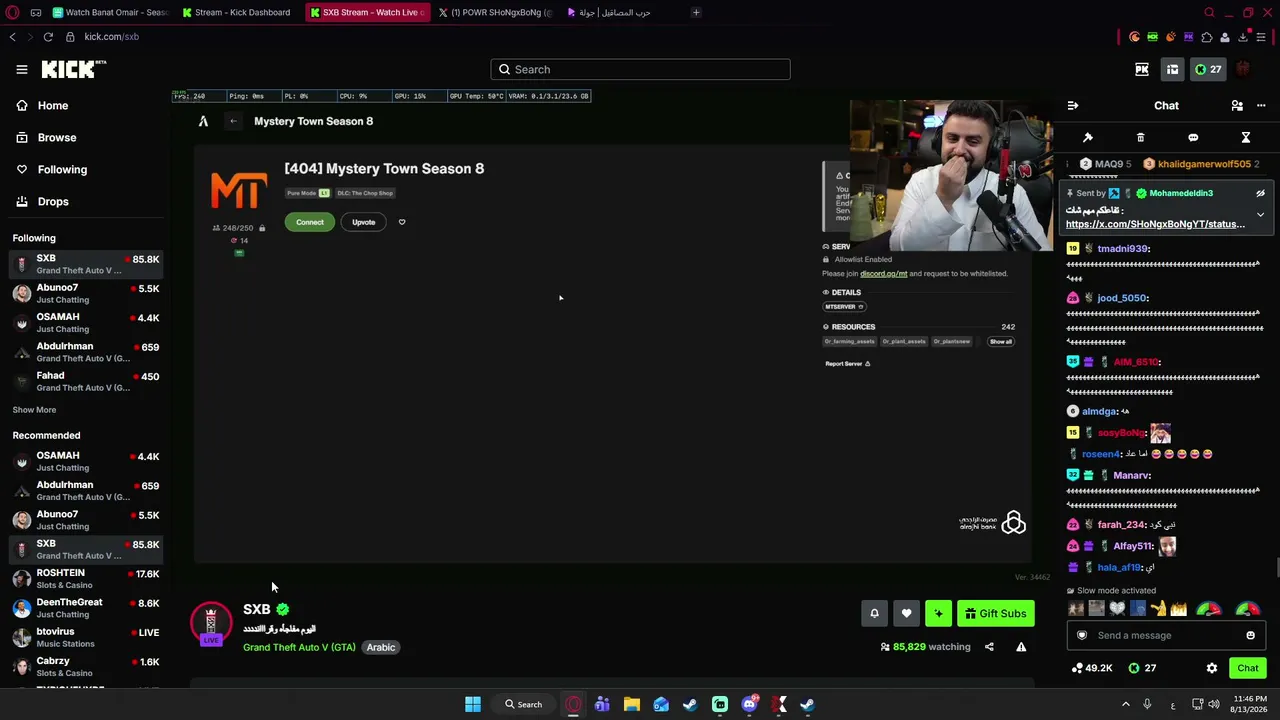The image size is (1280, 720).
Task: Open the KICKs balance showing 27 in header
Action: click(x=1208, y=69)
